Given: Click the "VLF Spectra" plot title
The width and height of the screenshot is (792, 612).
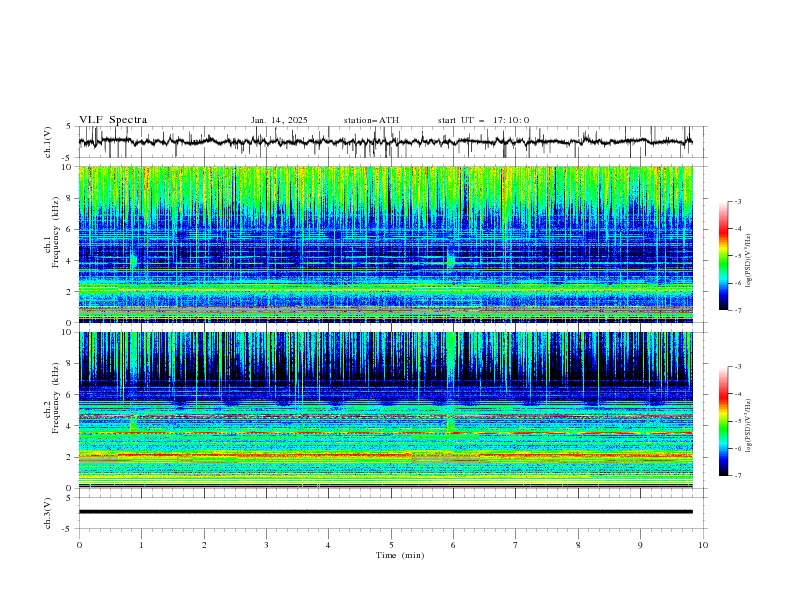Looking at the screenshot, I should [113, 120].
